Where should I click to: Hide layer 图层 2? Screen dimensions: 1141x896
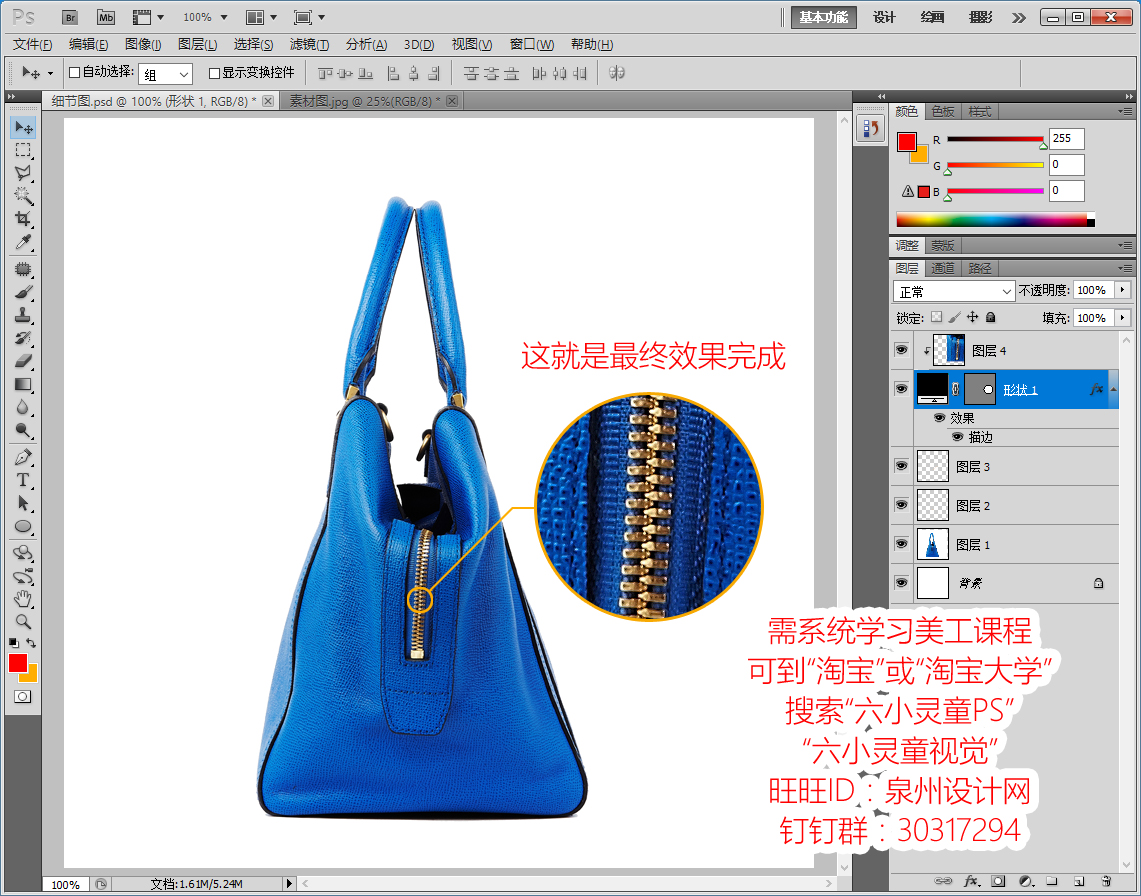[x=902, y=504]
